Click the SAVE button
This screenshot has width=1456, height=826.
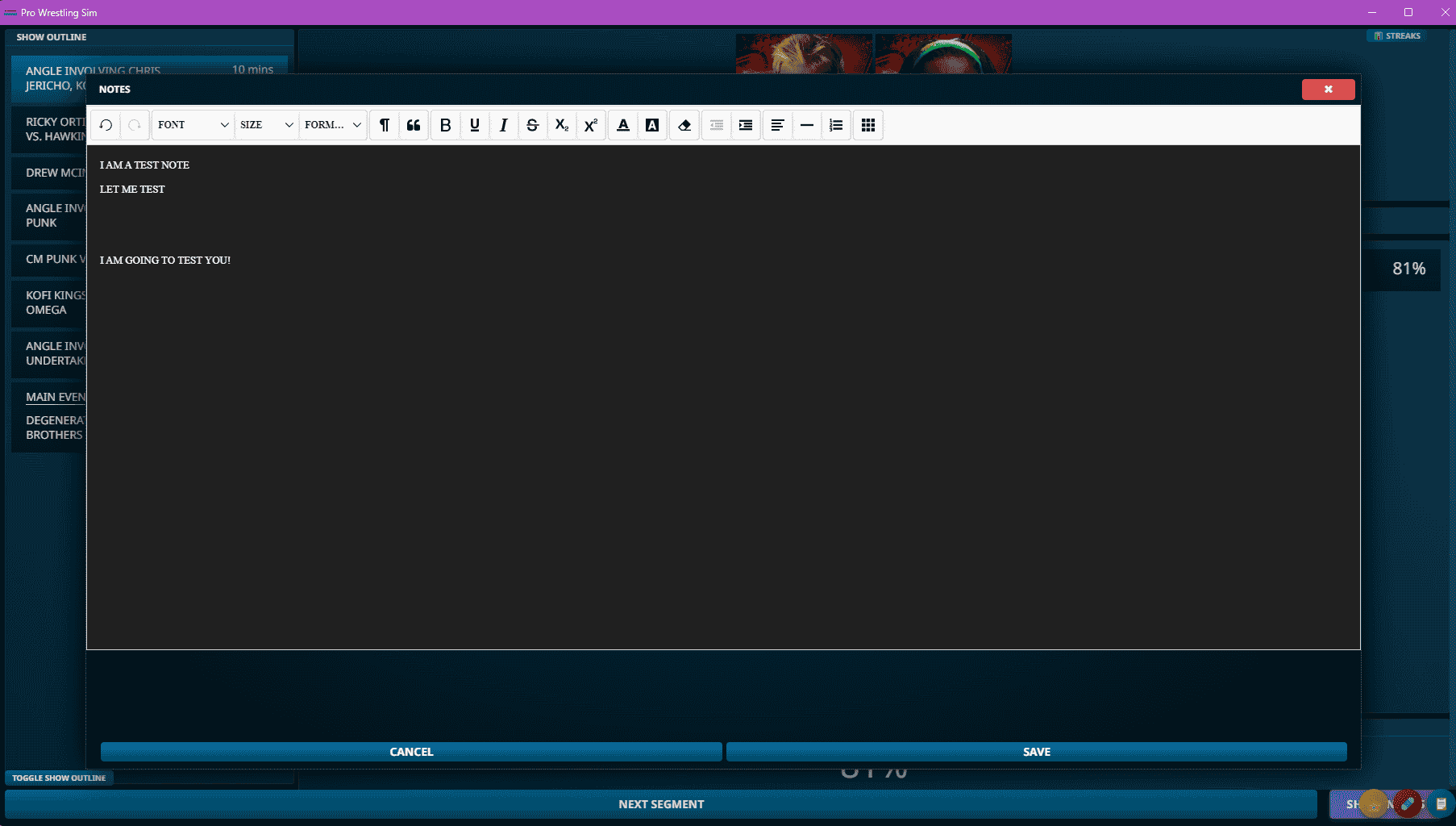pos(1037,752)
